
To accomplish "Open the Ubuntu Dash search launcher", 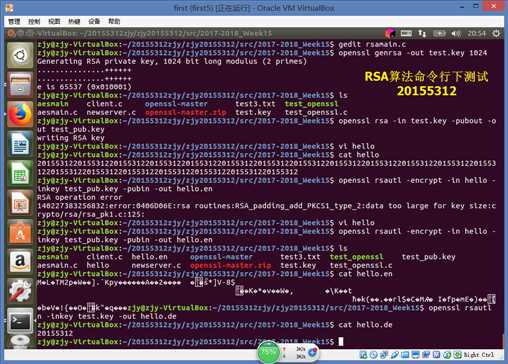I will [x=20, y=55].
